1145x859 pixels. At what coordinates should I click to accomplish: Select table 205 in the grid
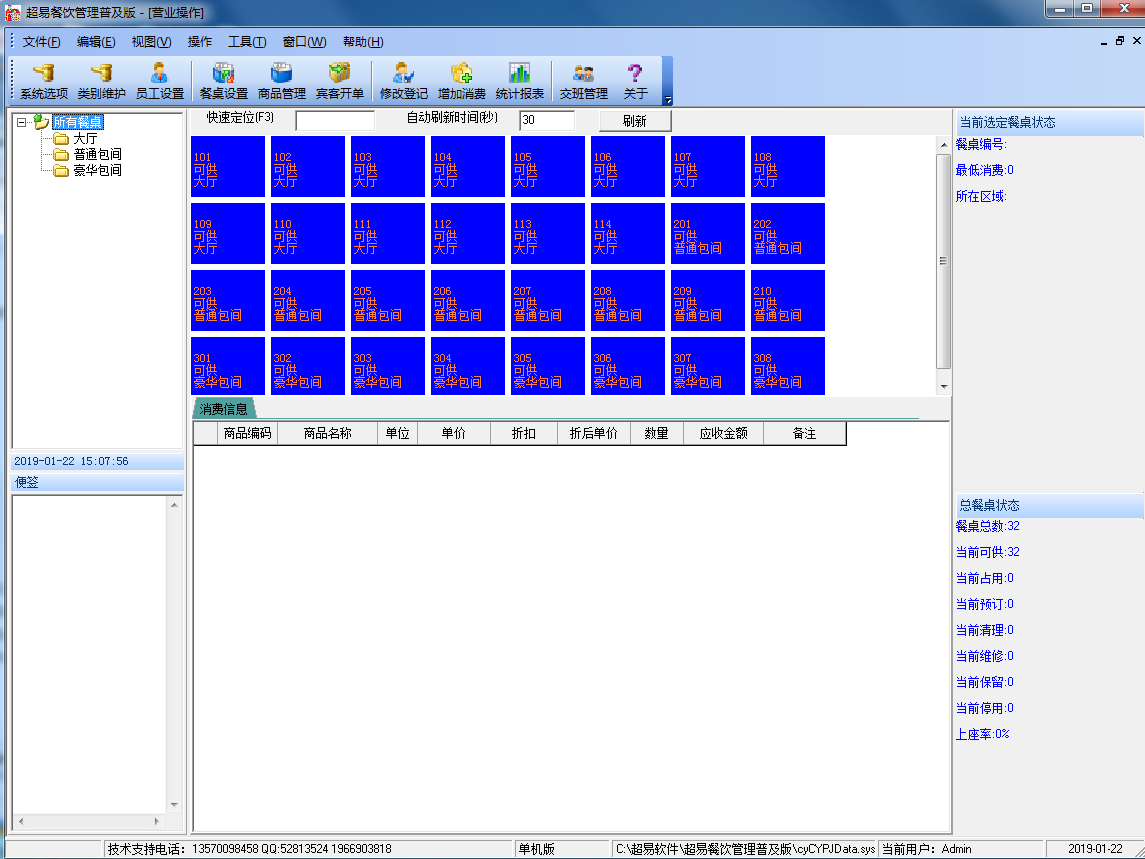click(388, 301)
